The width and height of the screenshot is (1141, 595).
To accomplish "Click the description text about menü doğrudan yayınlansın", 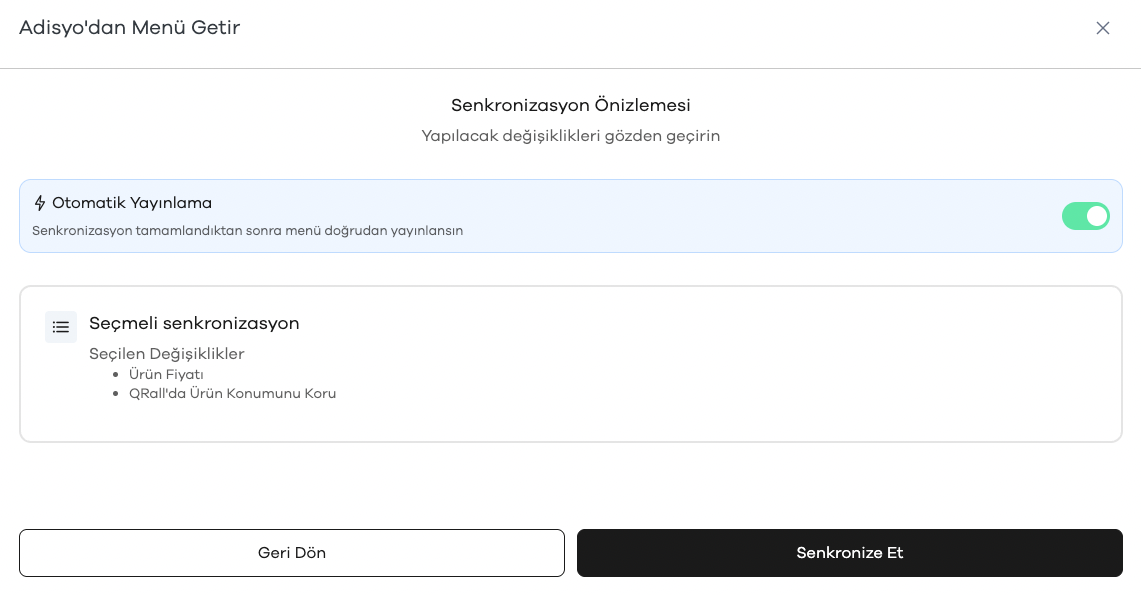I will (247, 231).
